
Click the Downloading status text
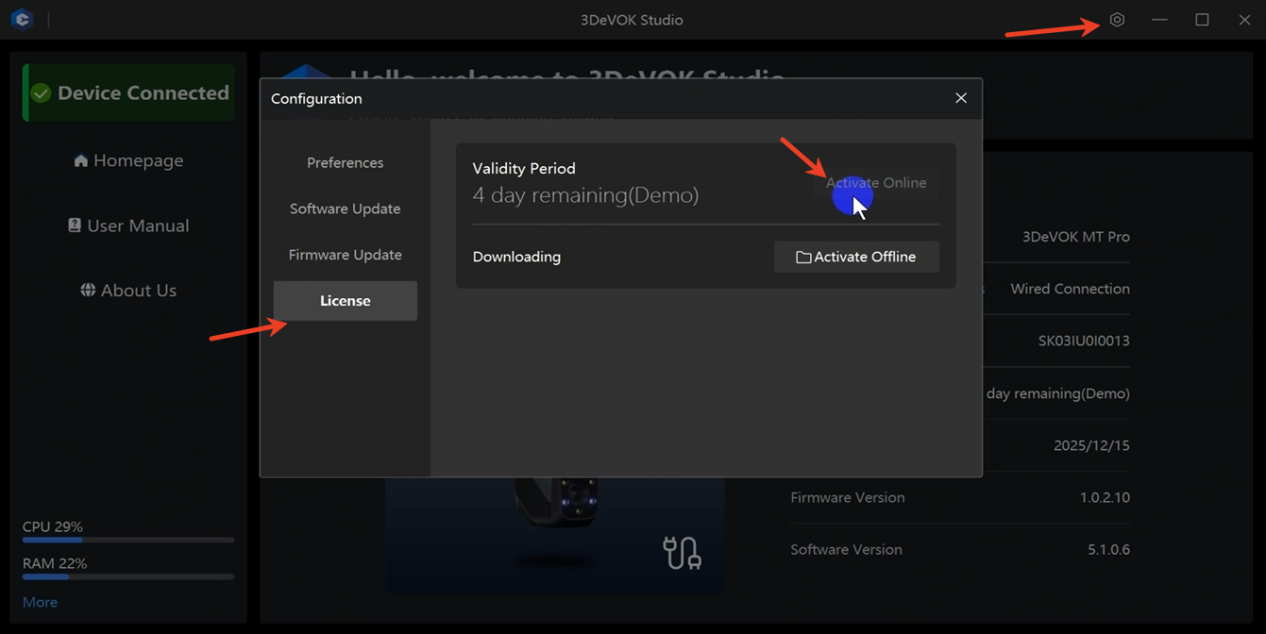coord(516,257)
